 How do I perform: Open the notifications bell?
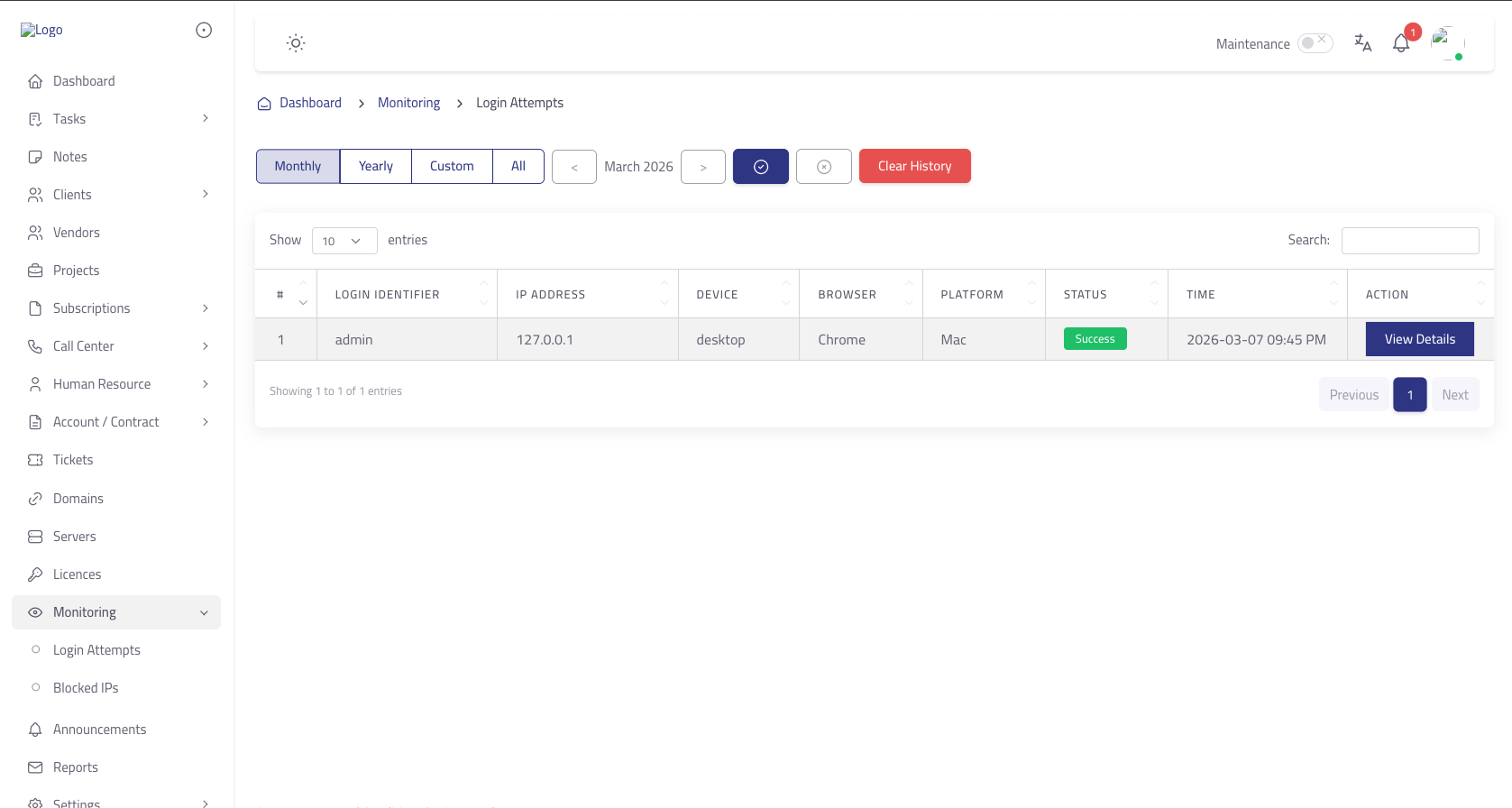1401,43
